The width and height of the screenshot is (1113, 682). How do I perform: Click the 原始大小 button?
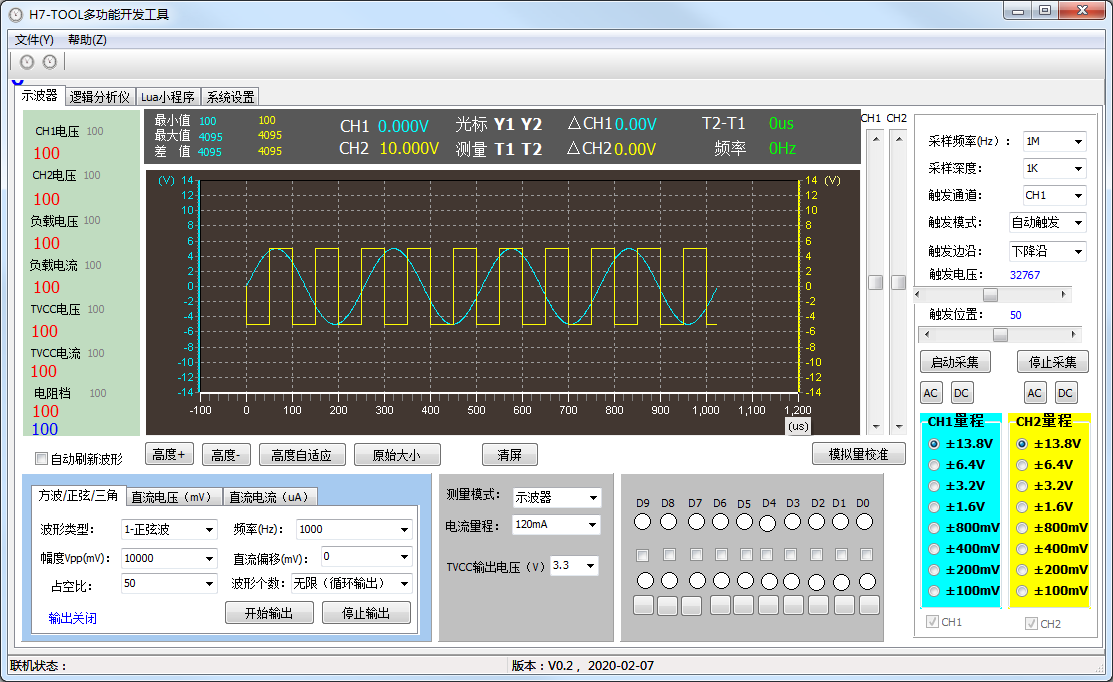point(397,455)
